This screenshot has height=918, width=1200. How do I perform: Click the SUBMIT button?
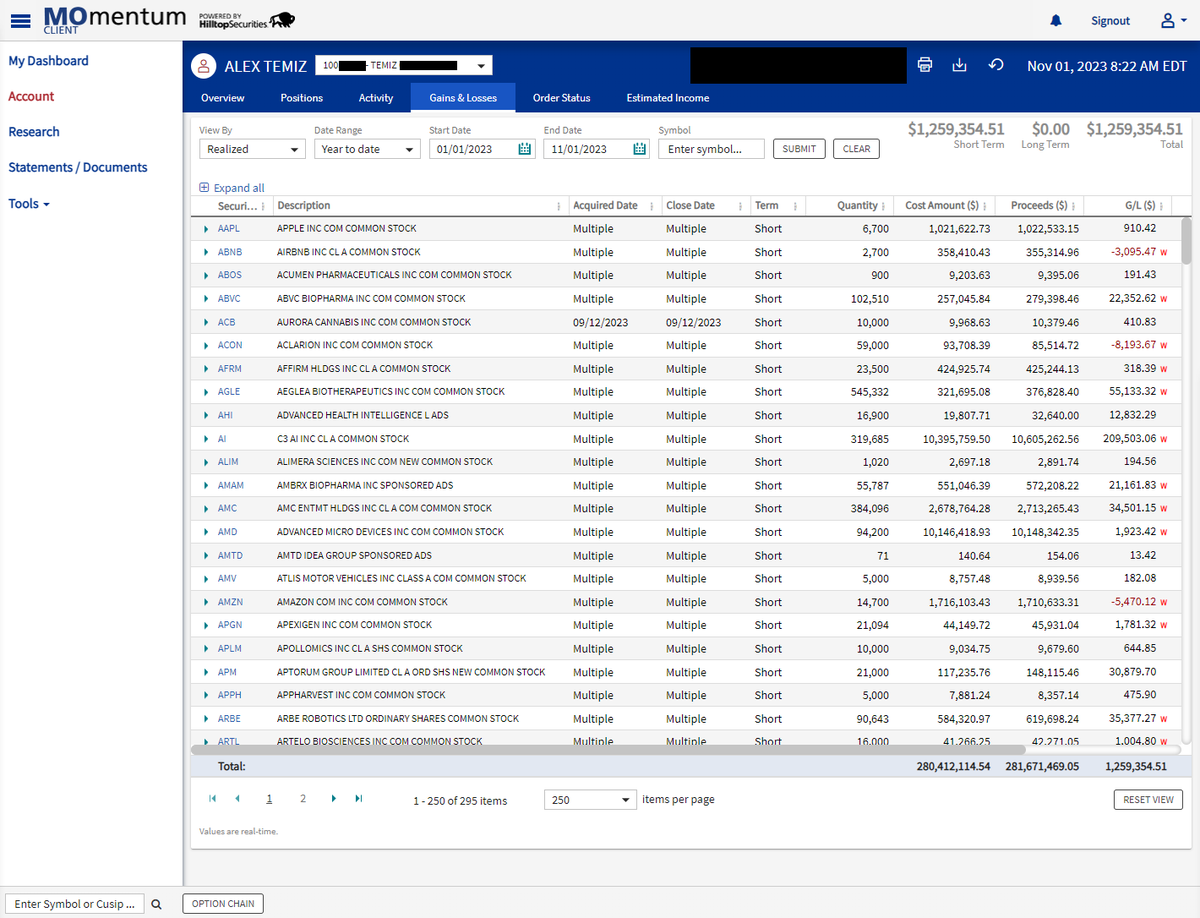click(799, 149)
